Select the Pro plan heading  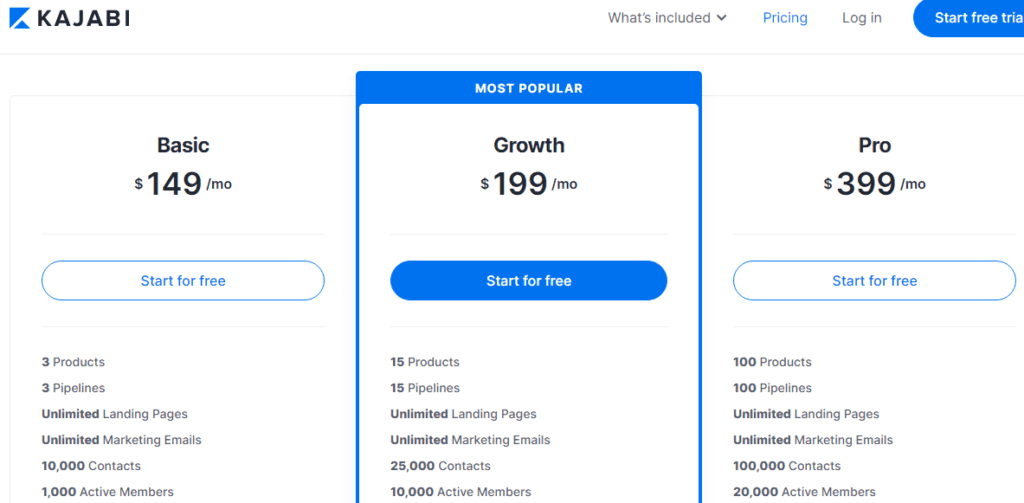874,145
